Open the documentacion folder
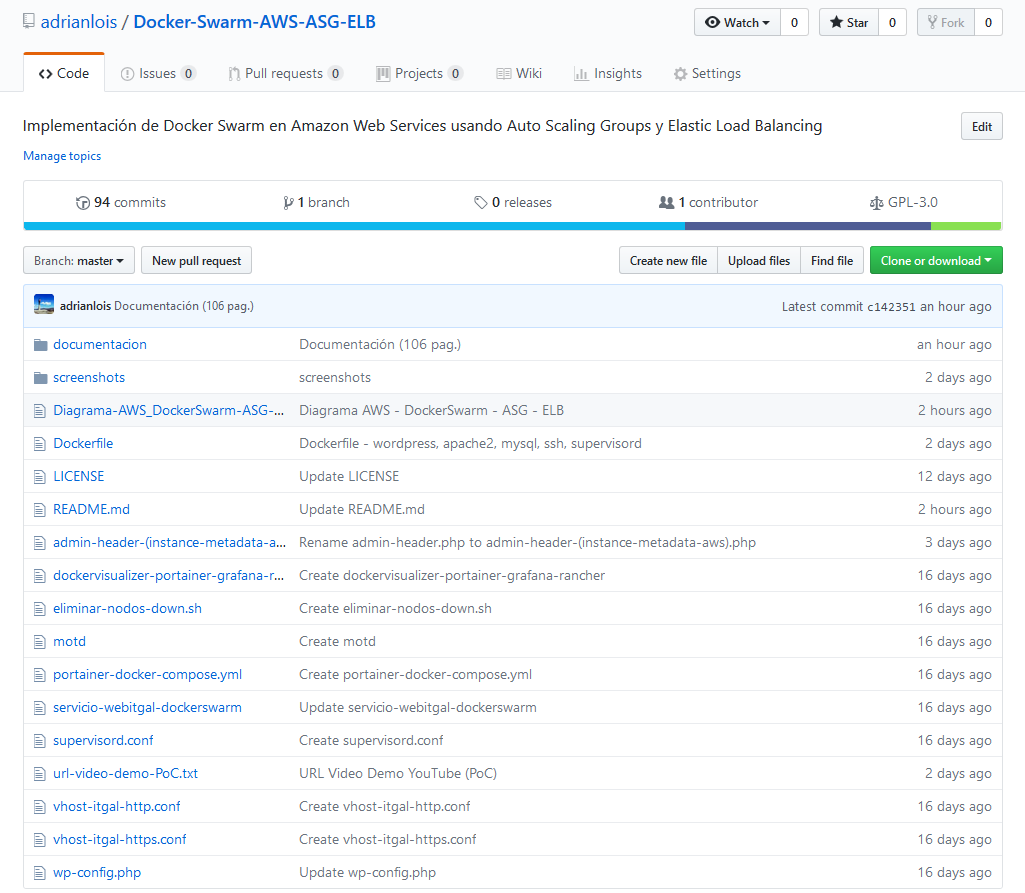Screen dimensions: 1025x893 [99, 345]
